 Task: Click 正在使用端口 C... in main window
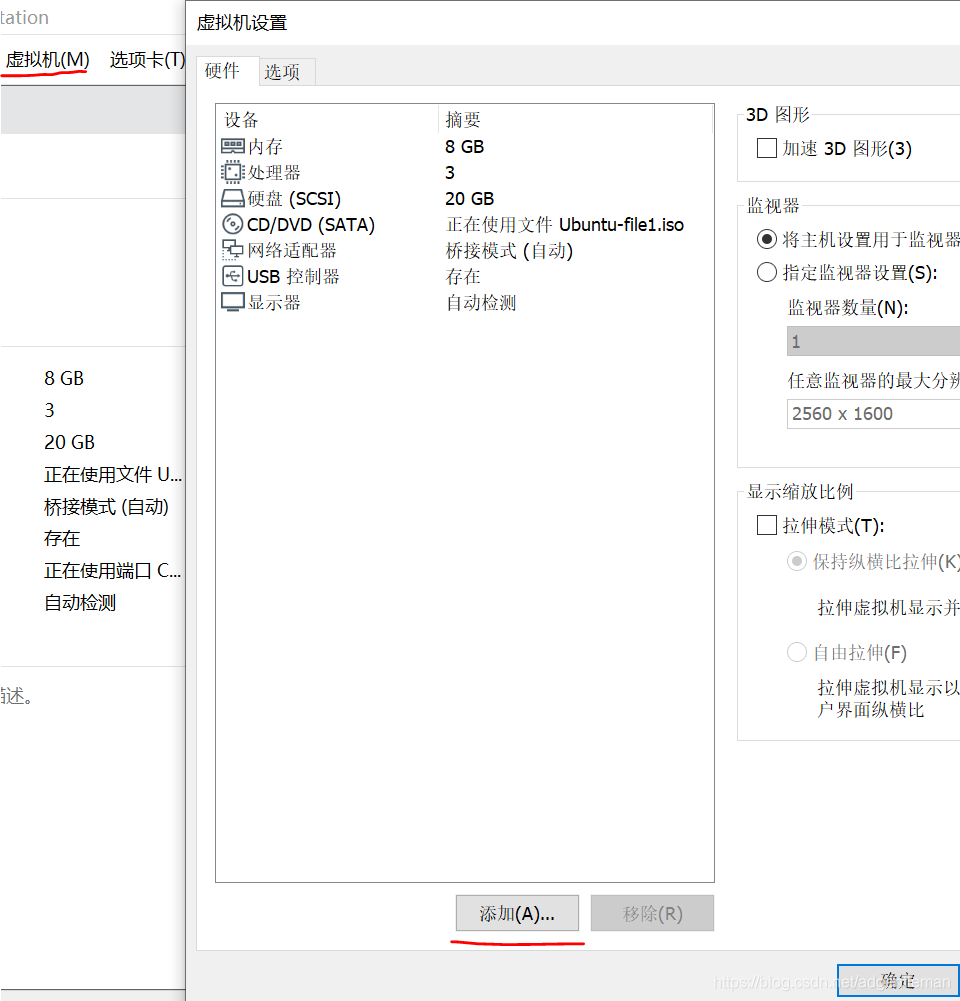click(113, 570)
